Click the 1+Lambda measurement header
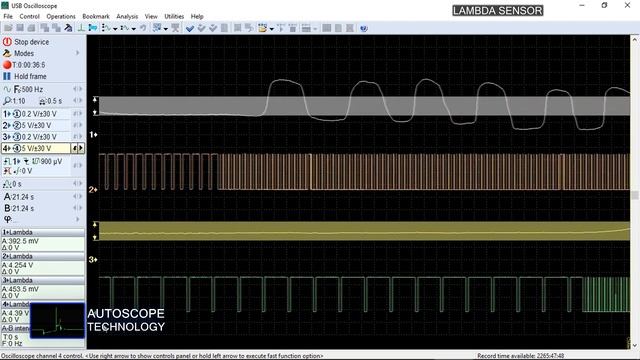This screenshot has height=360, width=640. [42, 232]
